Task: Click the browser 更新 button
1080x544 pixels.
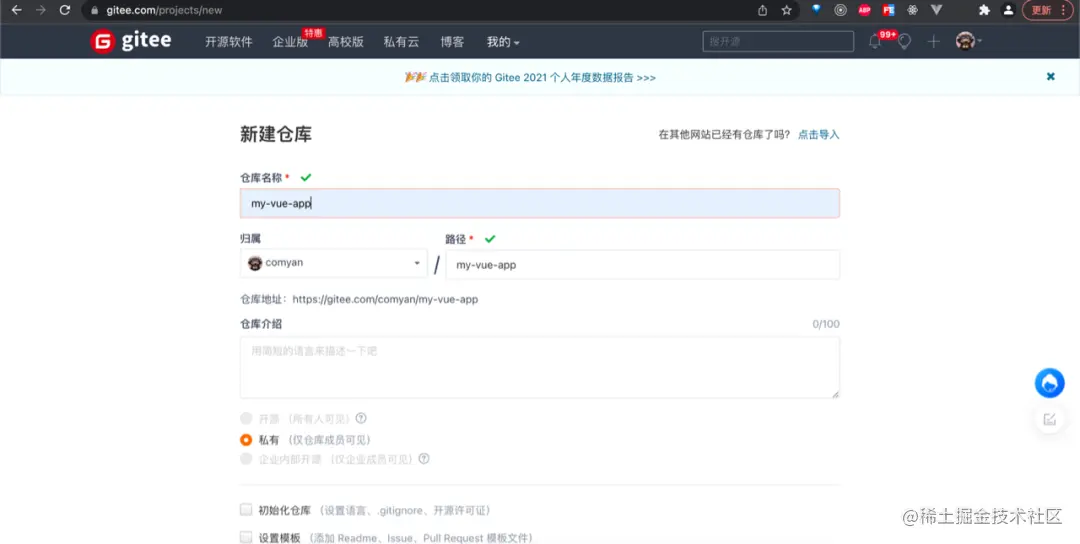Action: (1048, 10)
